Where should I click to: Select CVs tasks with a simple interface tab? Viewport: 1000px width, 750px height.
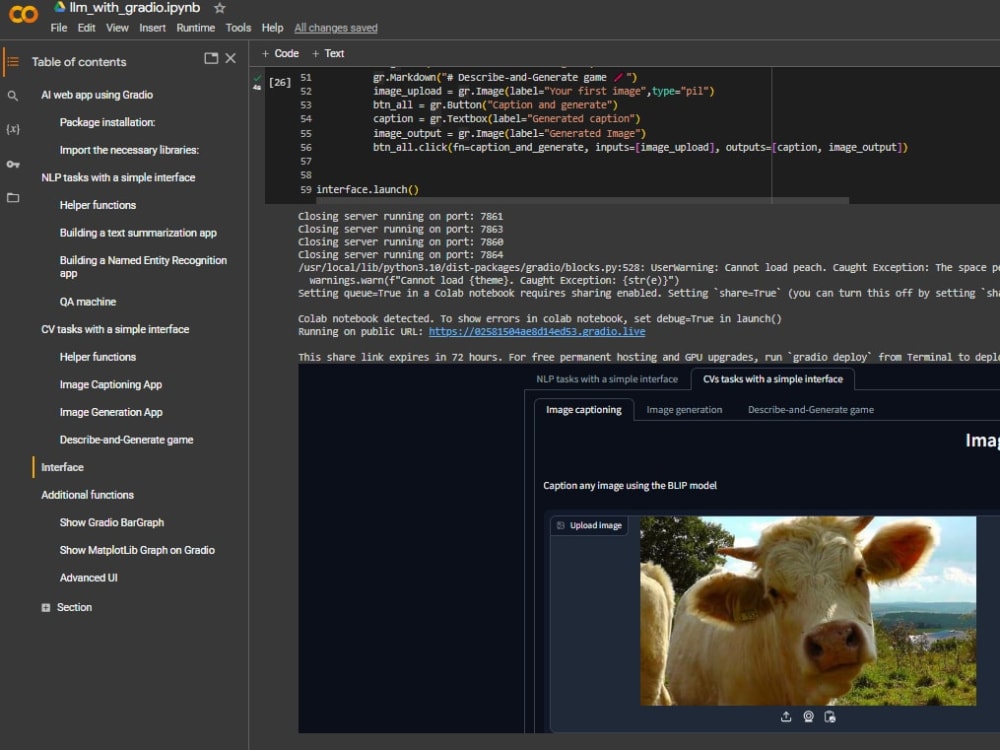[772, 379]
